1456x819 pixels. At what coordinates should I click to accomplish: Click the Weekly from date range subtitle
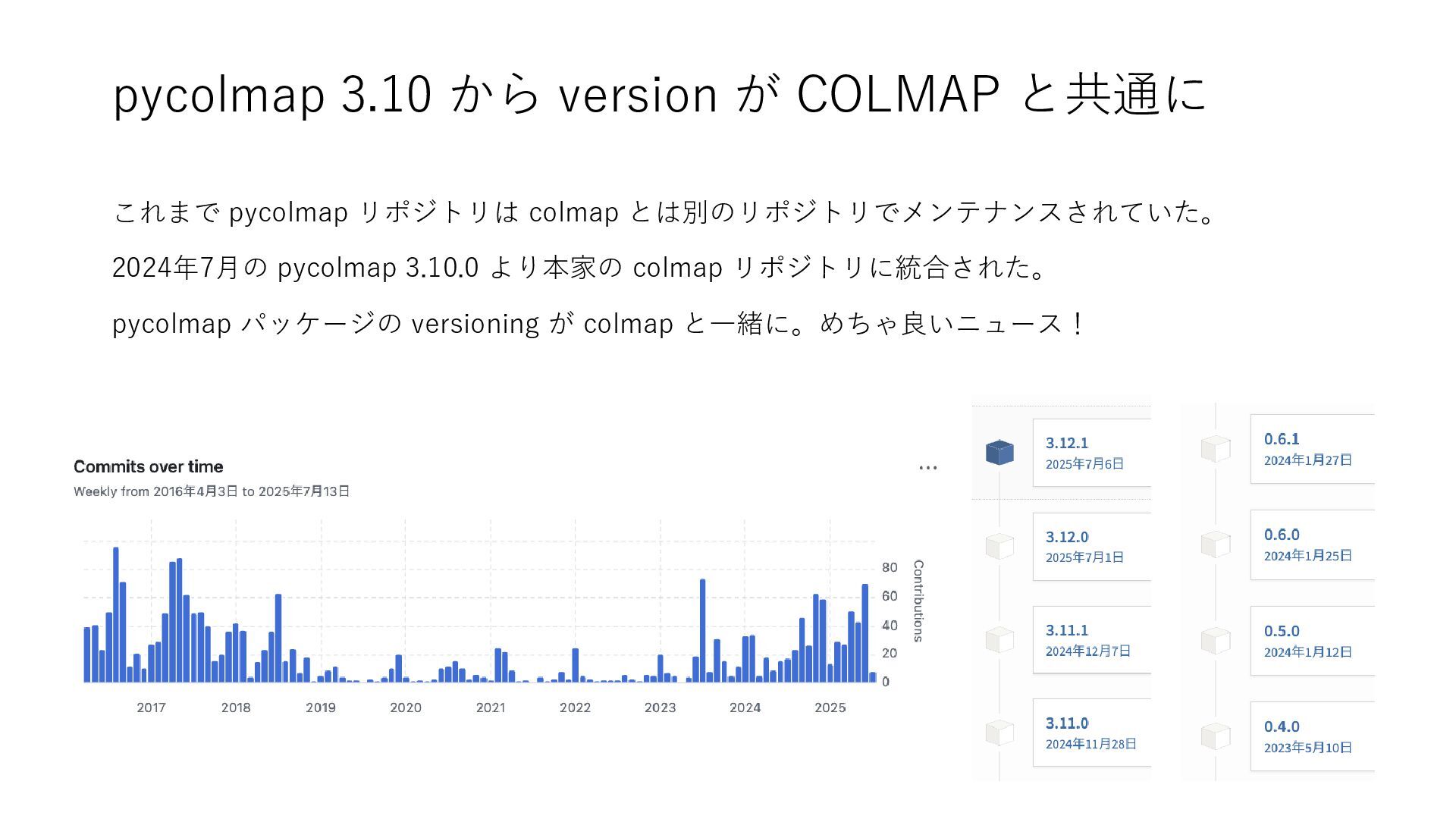tap(212, 491)
